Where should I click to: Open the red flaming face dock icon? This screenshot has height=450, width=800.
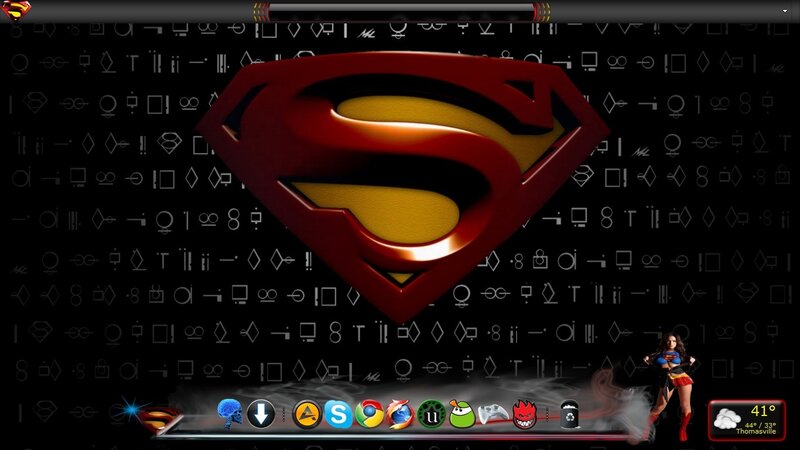525,414
